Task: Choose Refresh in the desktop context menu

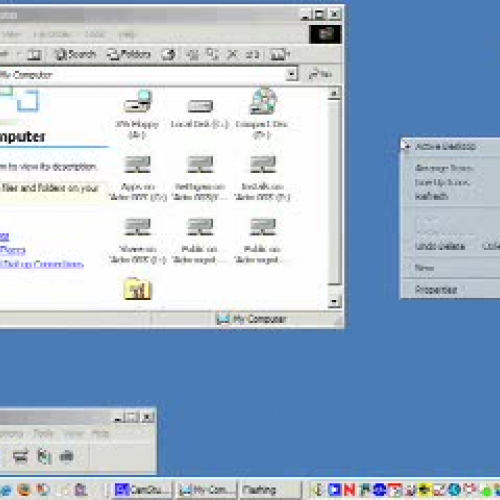Action: tap(450, 196)
